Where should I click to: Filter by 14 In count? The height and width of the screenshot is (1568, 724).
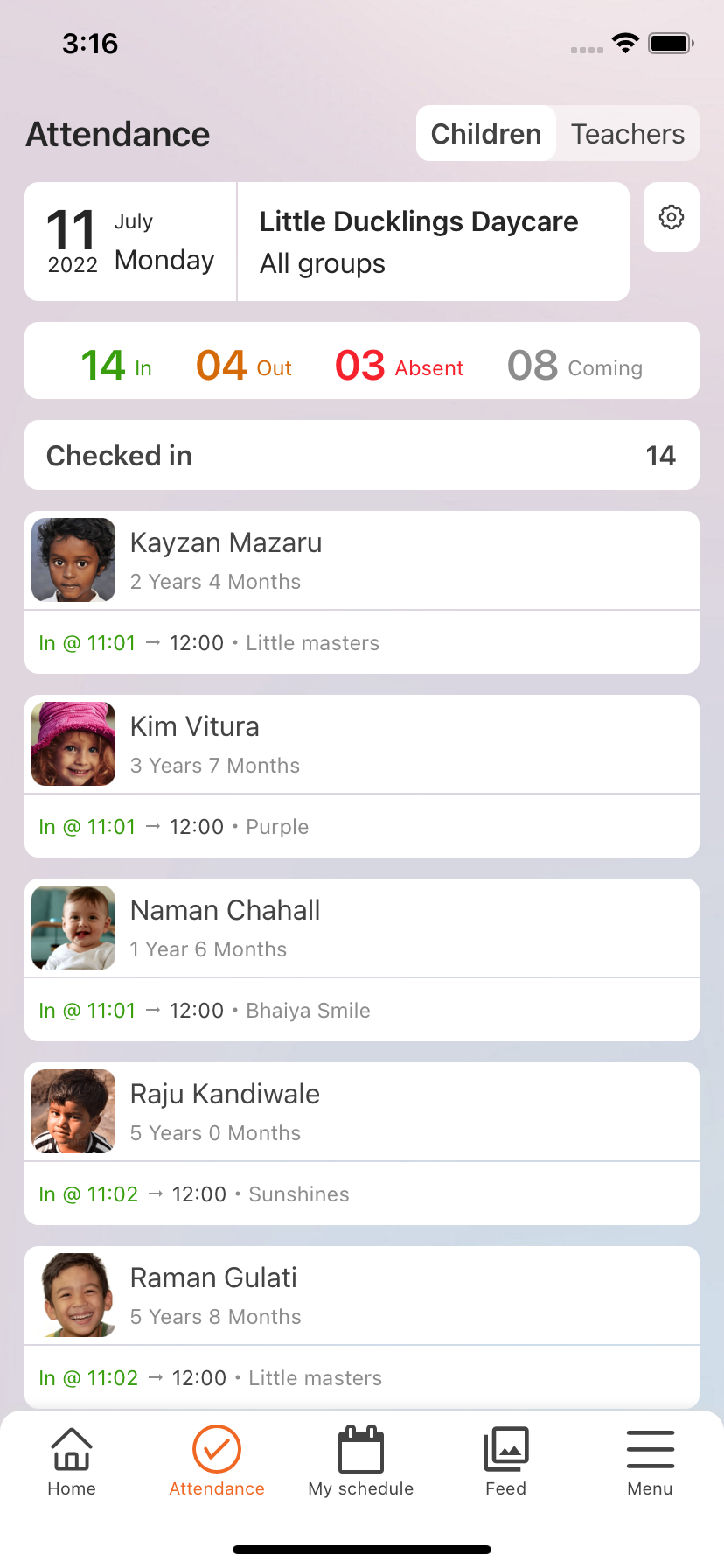point(116,366)
